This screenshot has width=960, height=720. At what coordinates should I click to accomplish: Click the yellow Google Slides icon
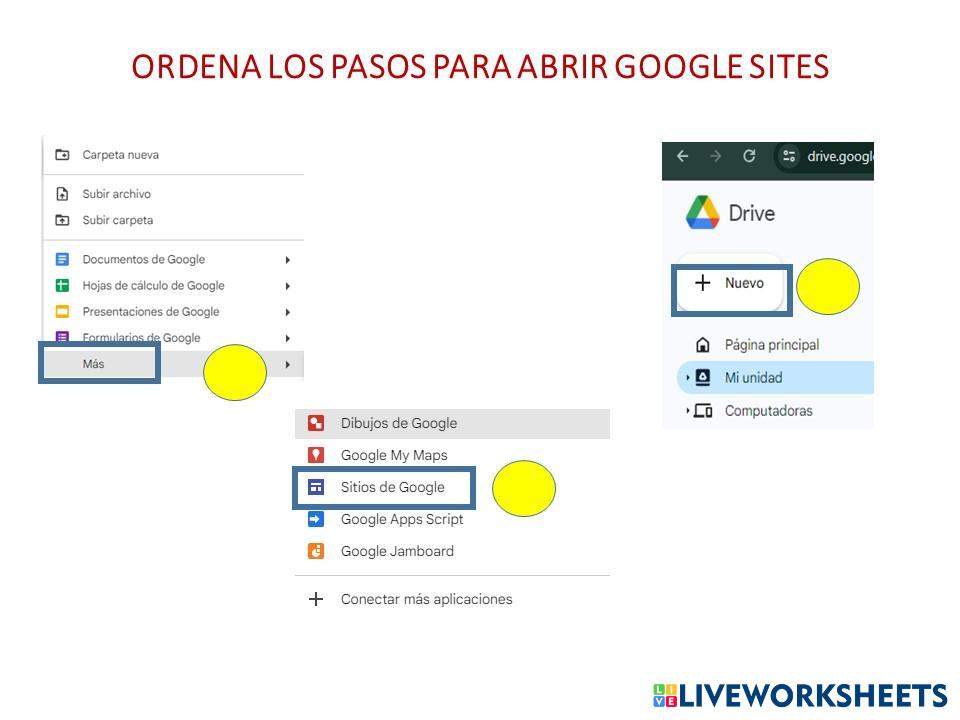[62, 311]
